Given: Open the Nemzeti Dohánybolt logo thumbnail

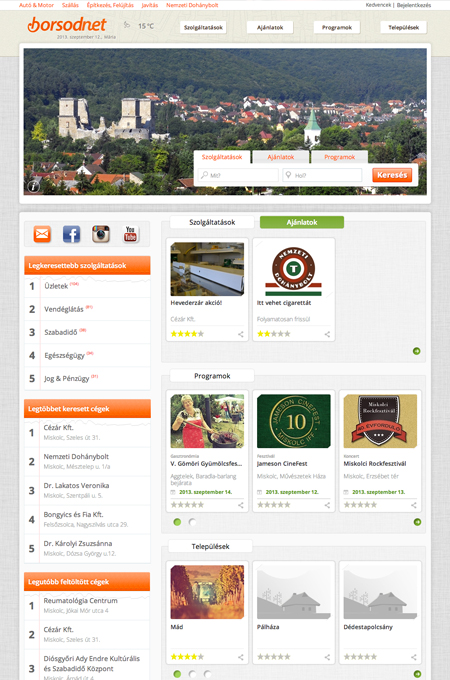Looking at the screenshot, I should click(x=293, y=269).
